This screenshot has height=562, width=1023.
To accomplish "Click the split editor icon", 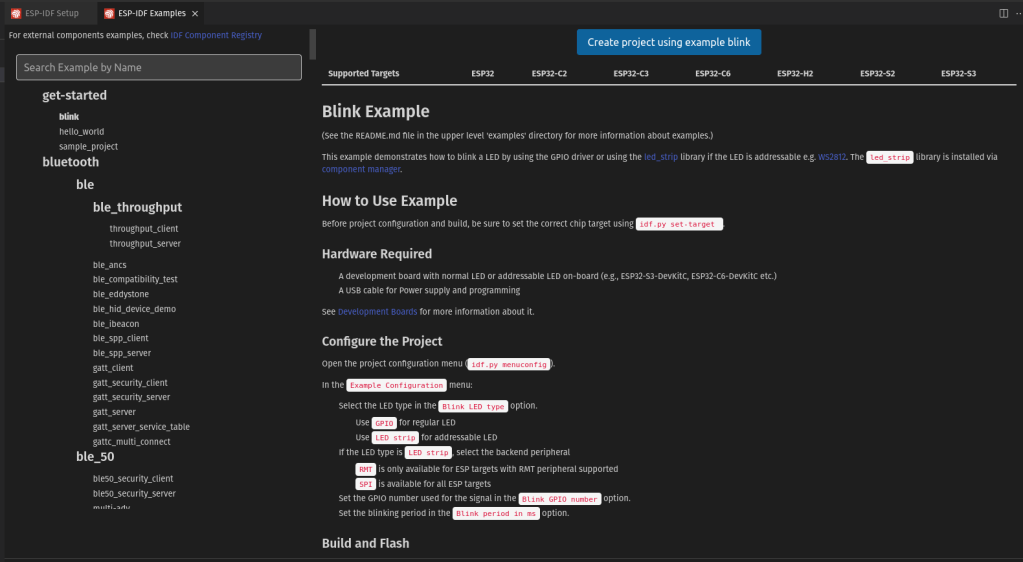I will pyautogui.click(x=1003, y=13).
